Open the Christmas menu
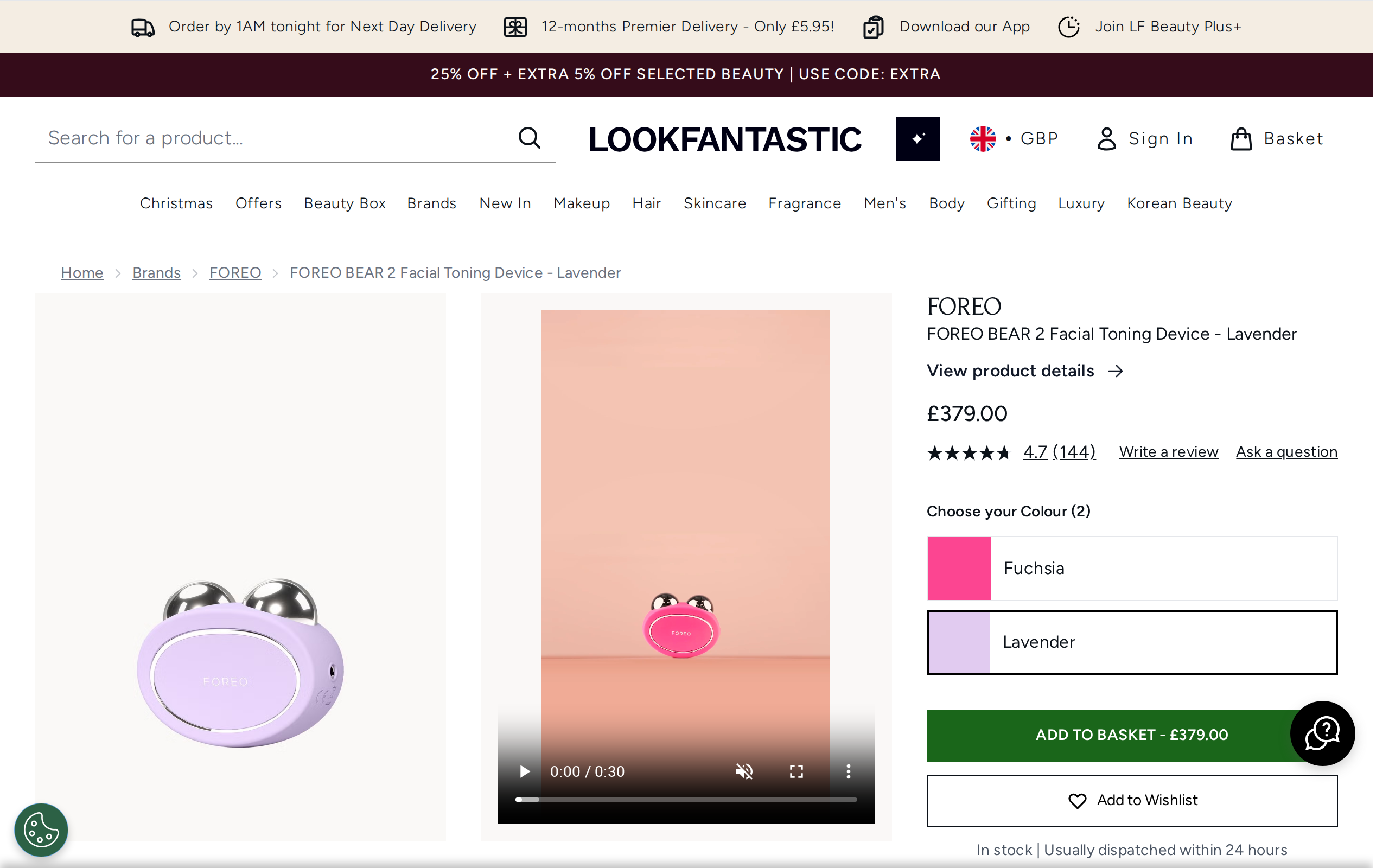 click(x=176, y=203)
